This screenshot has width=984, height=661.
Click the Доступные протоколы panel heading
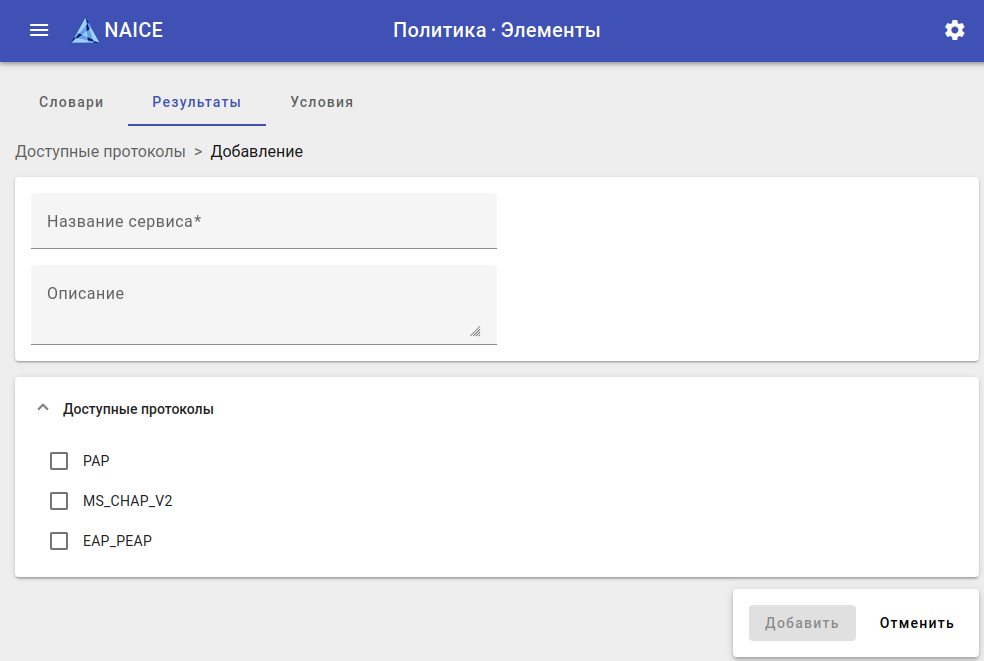138,409
